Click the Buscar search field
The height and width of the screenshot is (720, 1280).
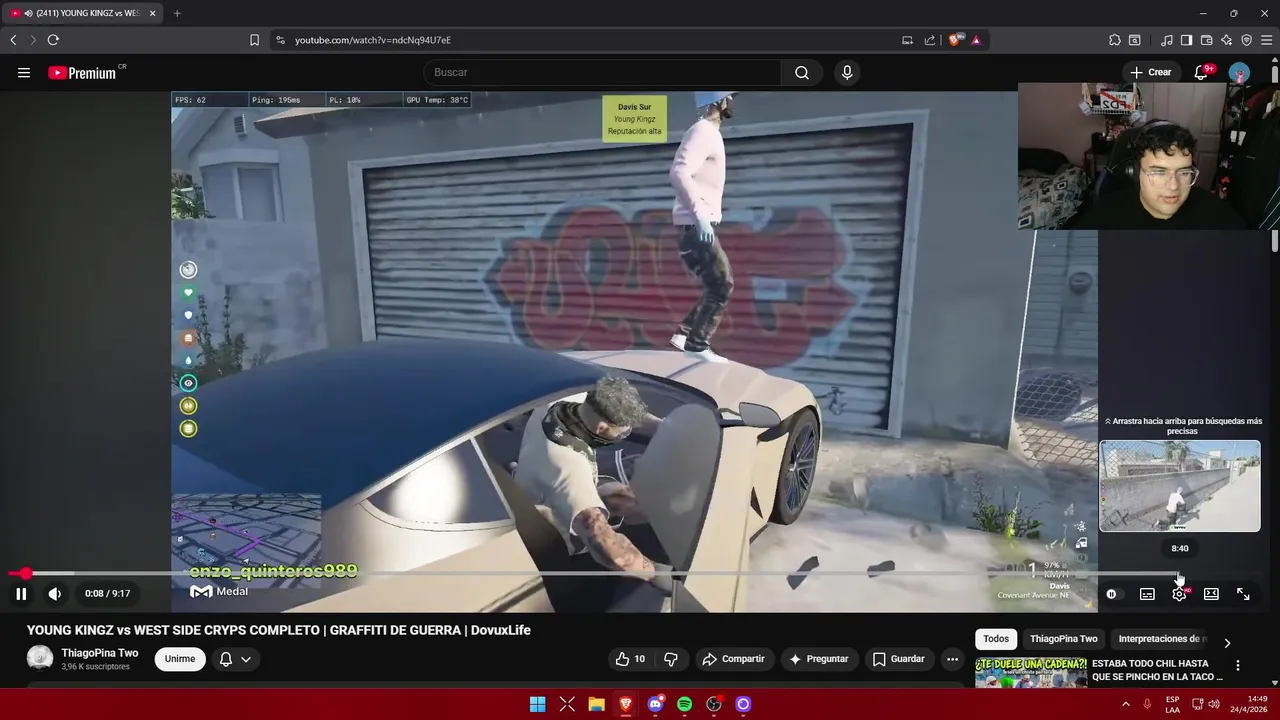point(602,72)
